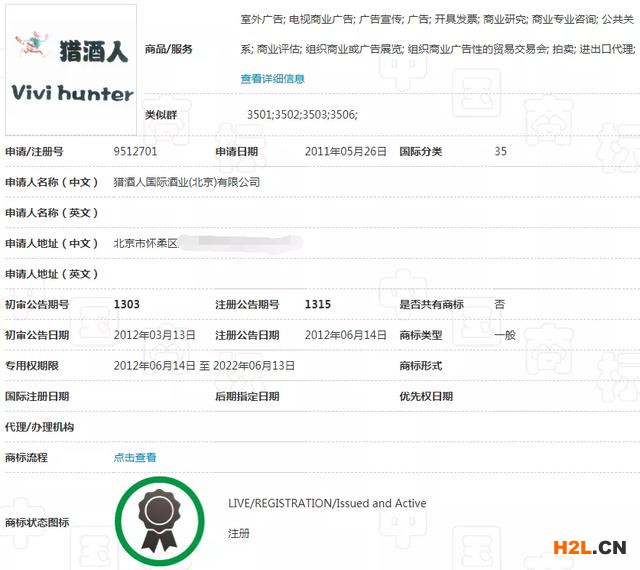The height and width of the screenshot is (570, 640).
Task: Click similar group codes 3501;3502;3503;3506;
Action: point(302,116)
